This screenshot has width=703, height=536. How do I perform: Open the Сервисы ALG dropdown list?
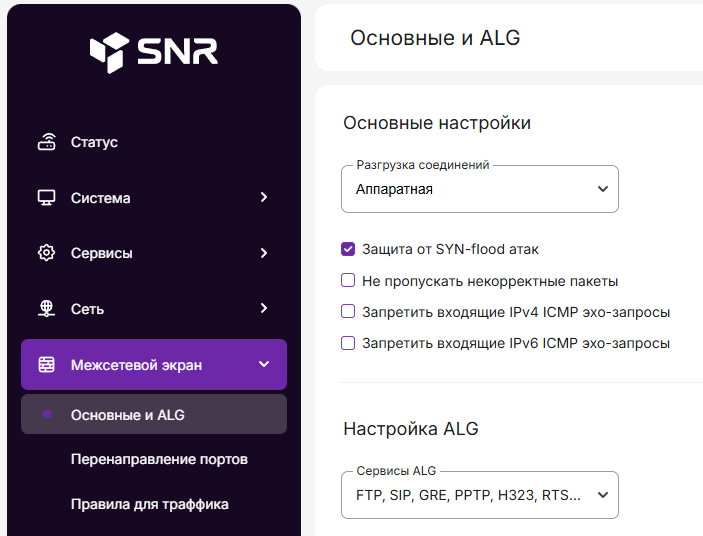[479, 495]
